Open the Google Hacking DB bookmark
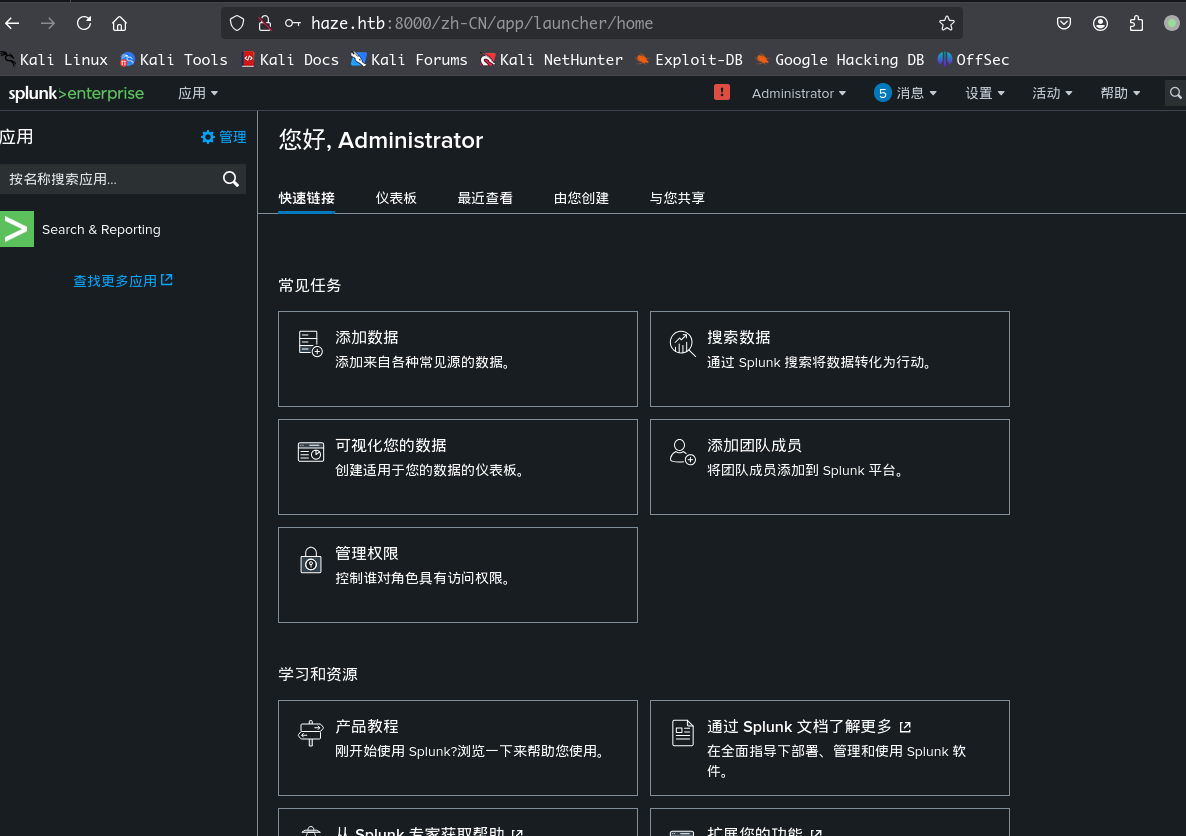 (840, 60)
